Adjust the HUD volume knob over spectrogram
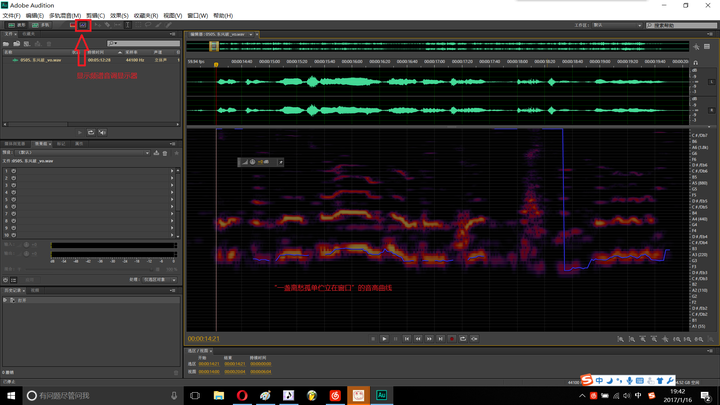Viewport: 720px width, 405px height. tap(253, 162)
